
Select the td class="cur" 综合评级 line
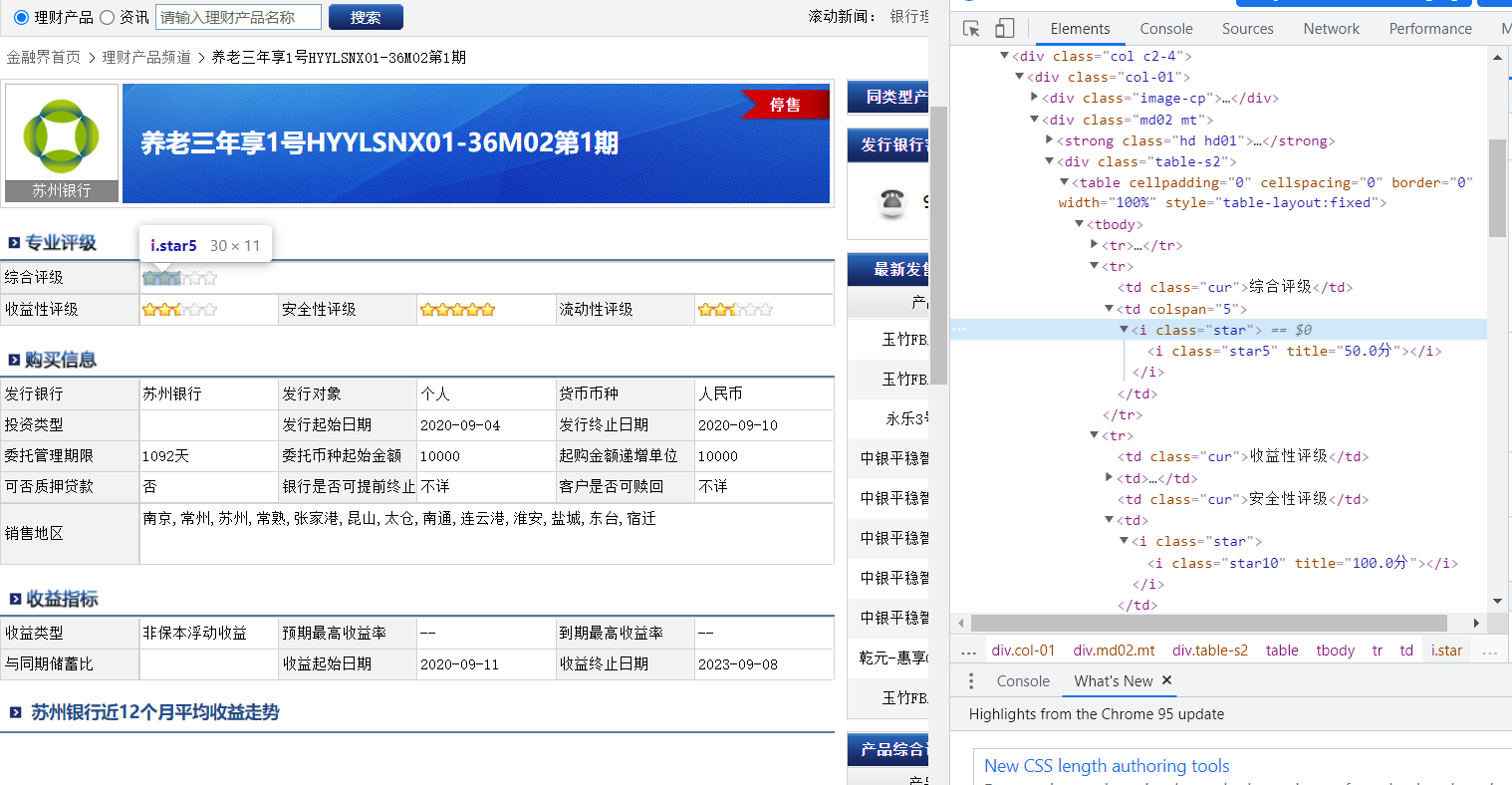pyautogui.click(x=1234, y=287)
